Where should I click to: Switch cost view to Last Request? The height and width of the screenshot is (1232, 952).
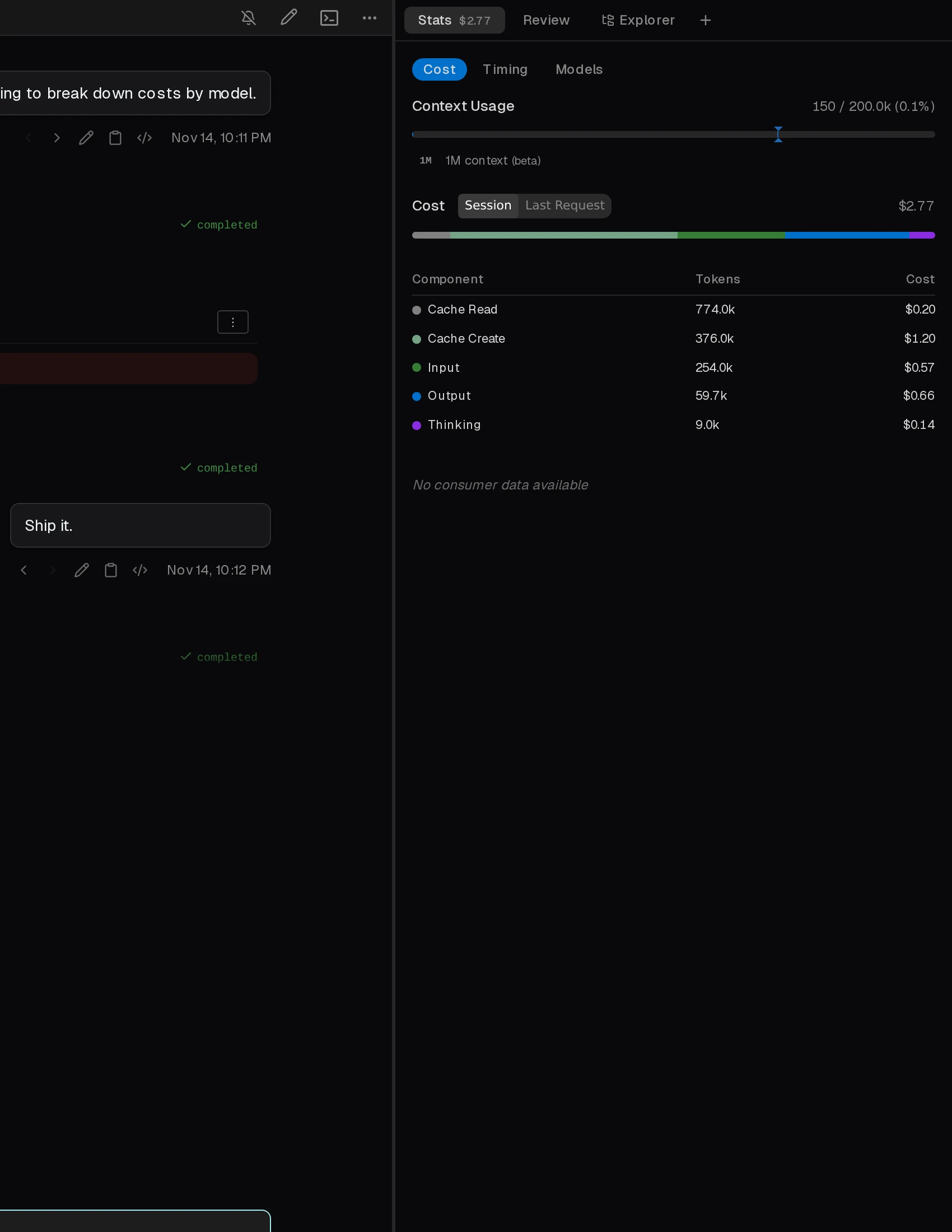[x=564, y=206]
